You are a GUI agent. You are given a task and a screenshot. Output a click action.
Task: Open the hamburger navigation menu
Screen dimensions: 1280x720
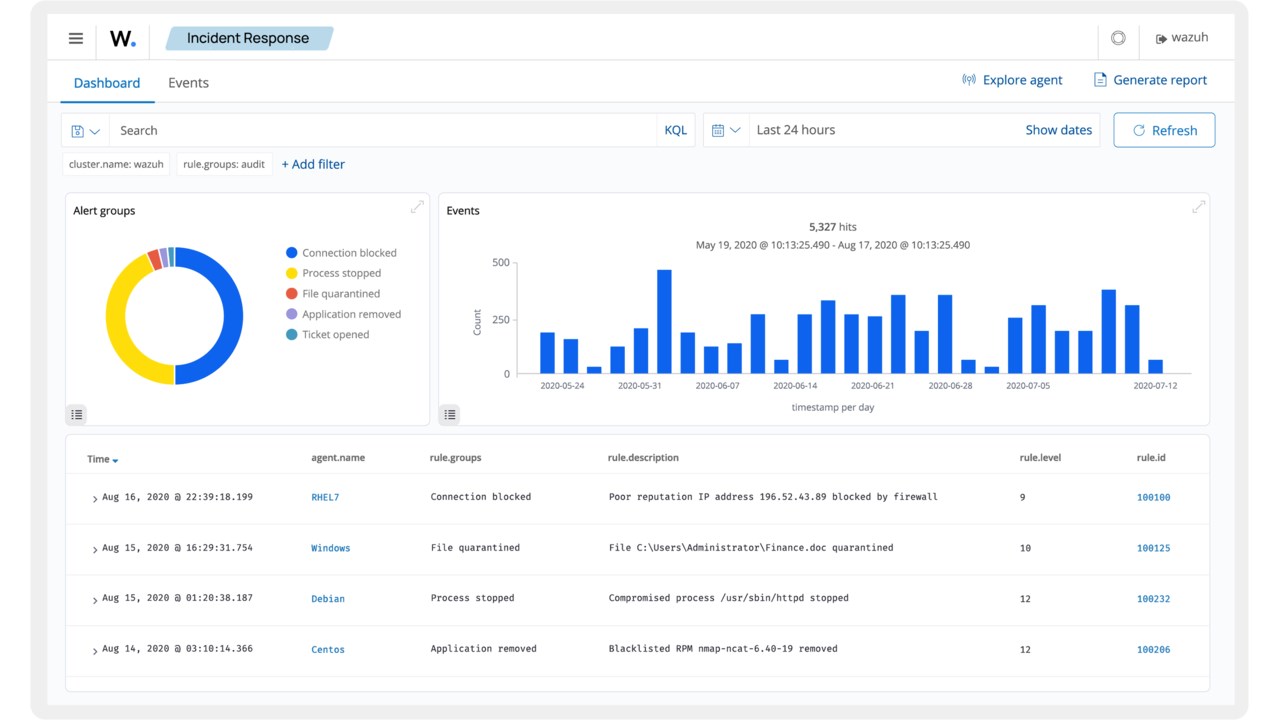pos(76,38)
